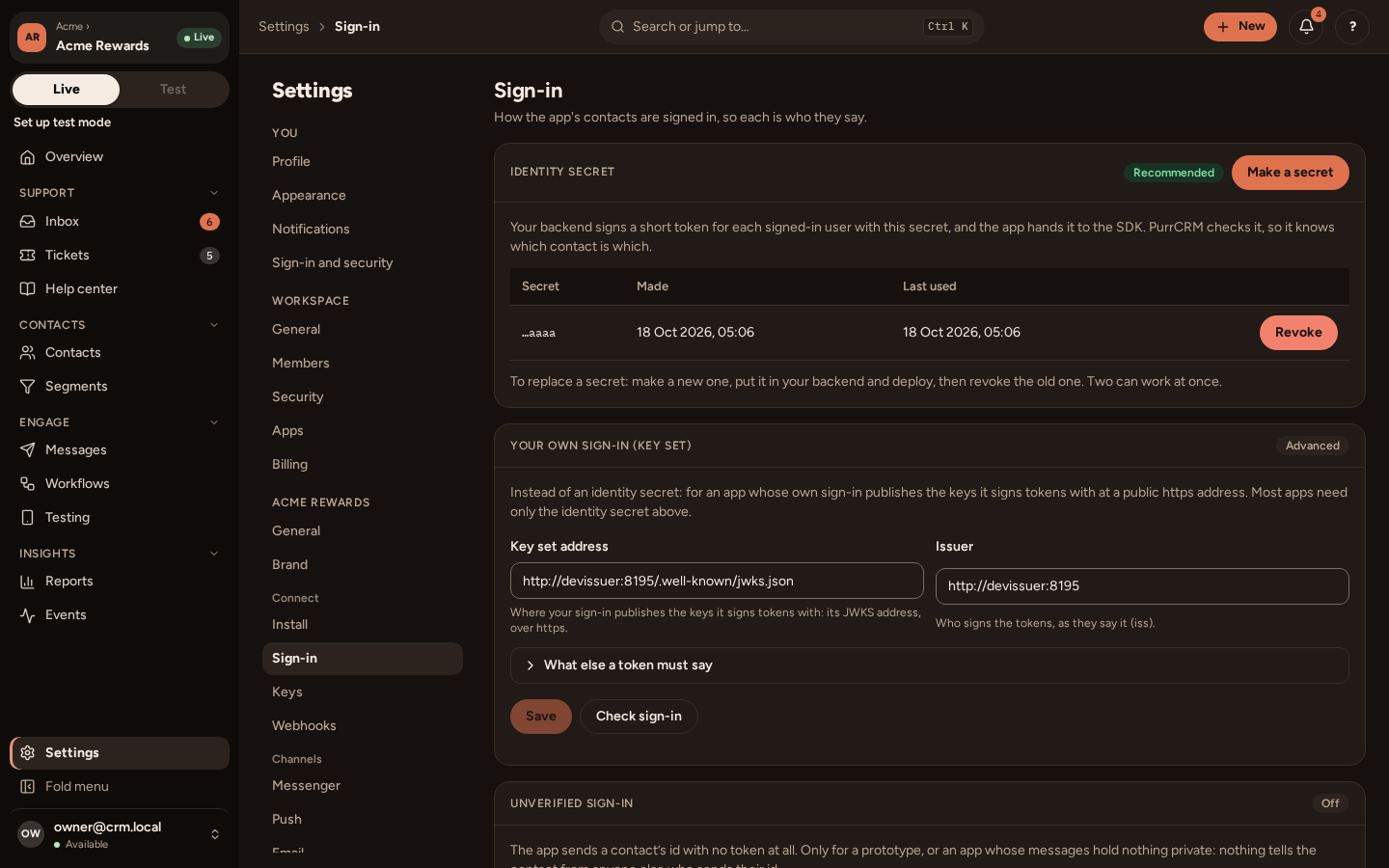Open Inbox from the sidebar icon

(x=28, y=222)
